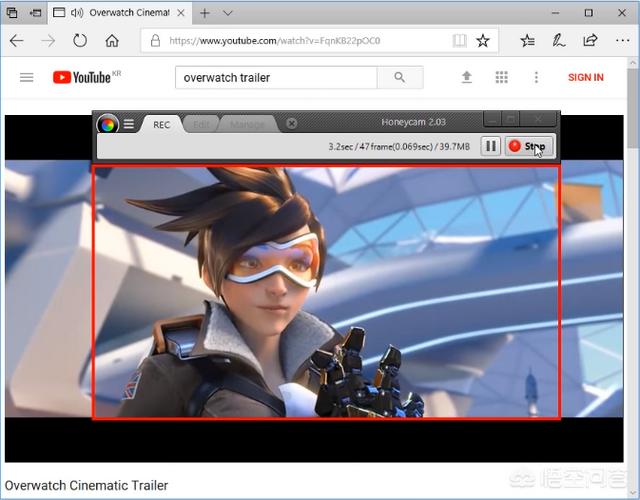Open the Honeycam hamburger menu
The width and height of the screenshot is (640, 500).
click(x=129, y=124)
